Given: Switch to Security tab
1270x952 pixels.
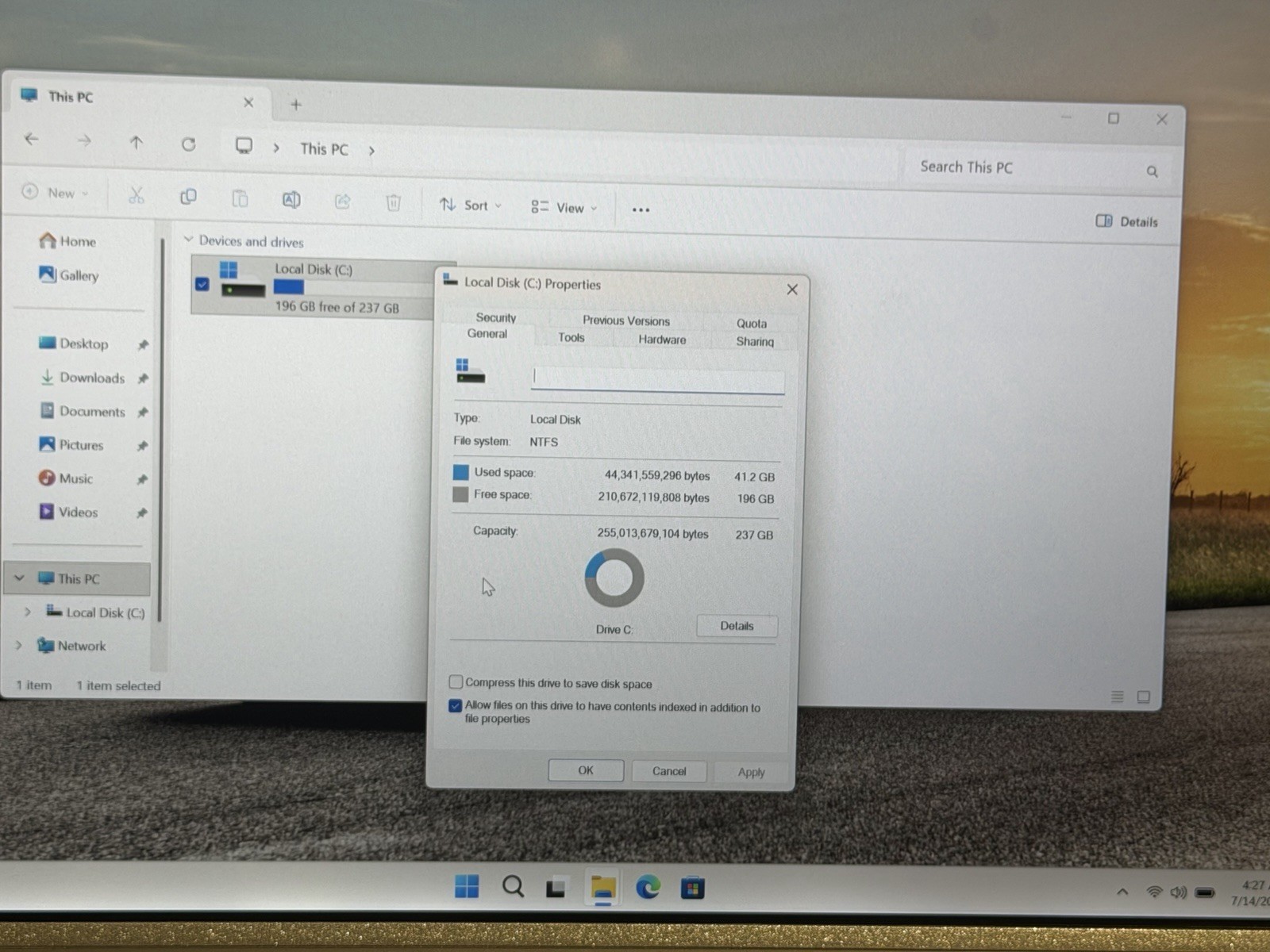Looking at the screenshot, I should (495, 317).
